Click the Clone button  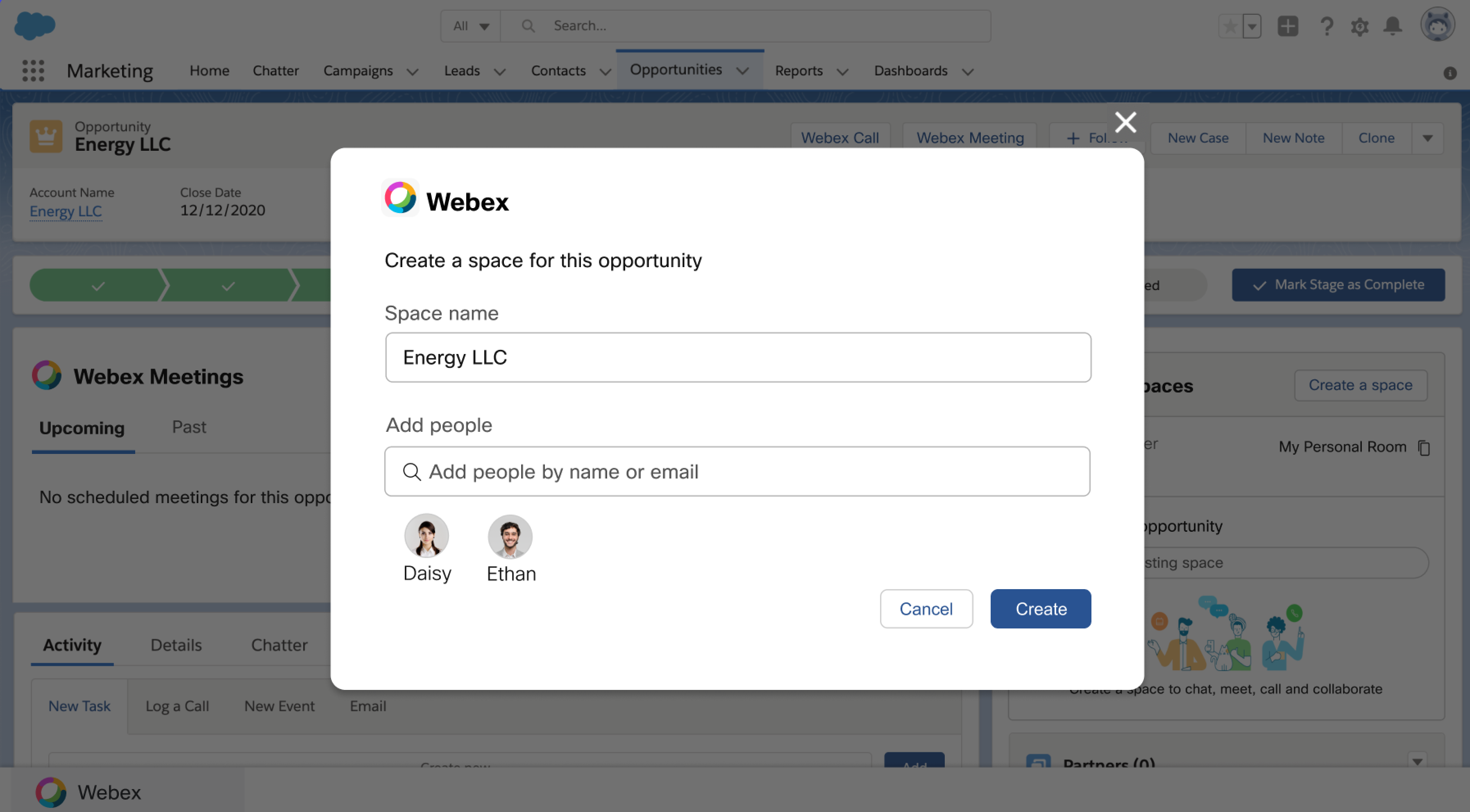click(x=1377, y=138)
